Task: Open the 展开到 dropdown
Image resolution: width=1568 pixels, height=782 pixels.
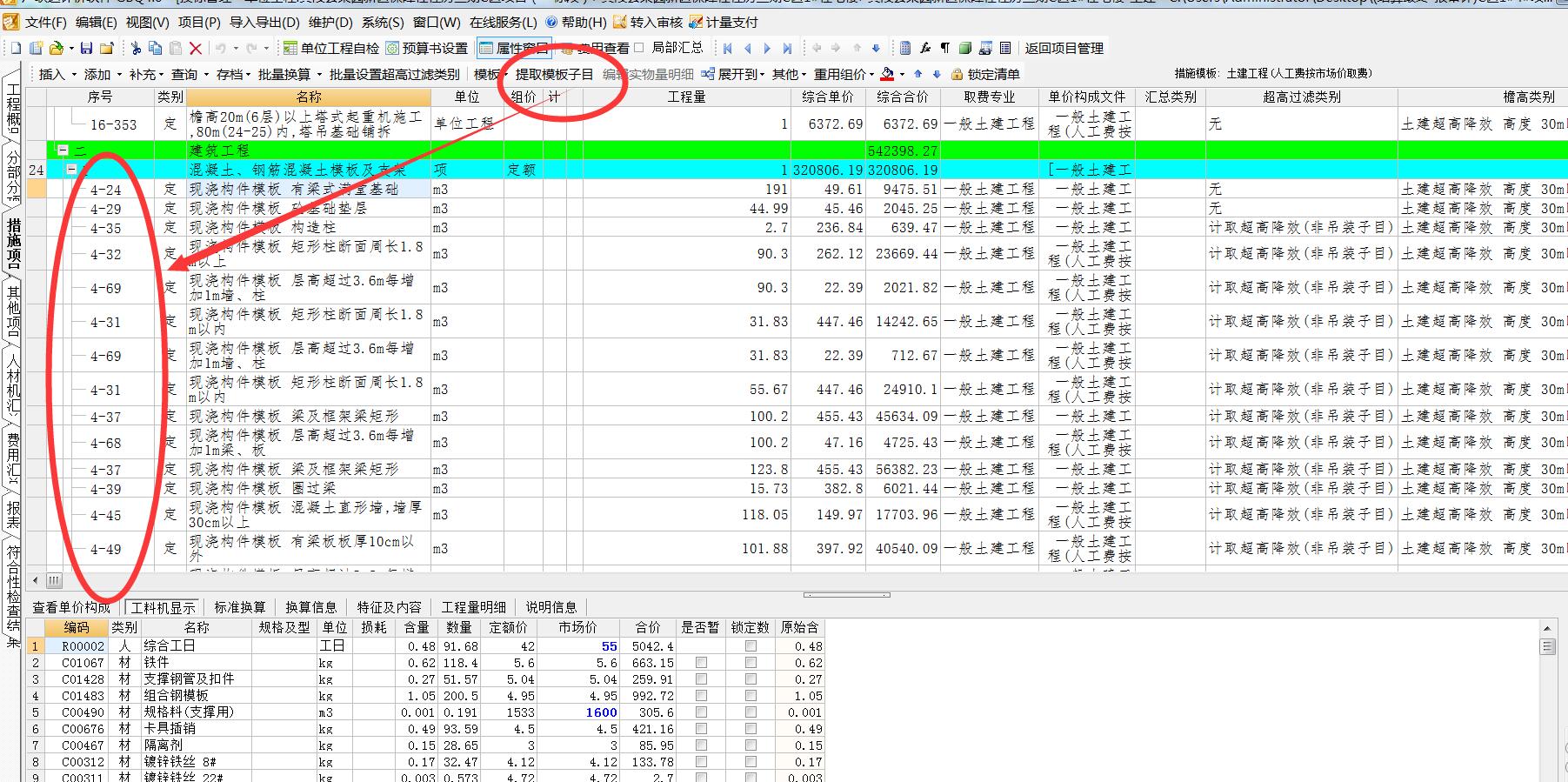Action: pos(734,74)
